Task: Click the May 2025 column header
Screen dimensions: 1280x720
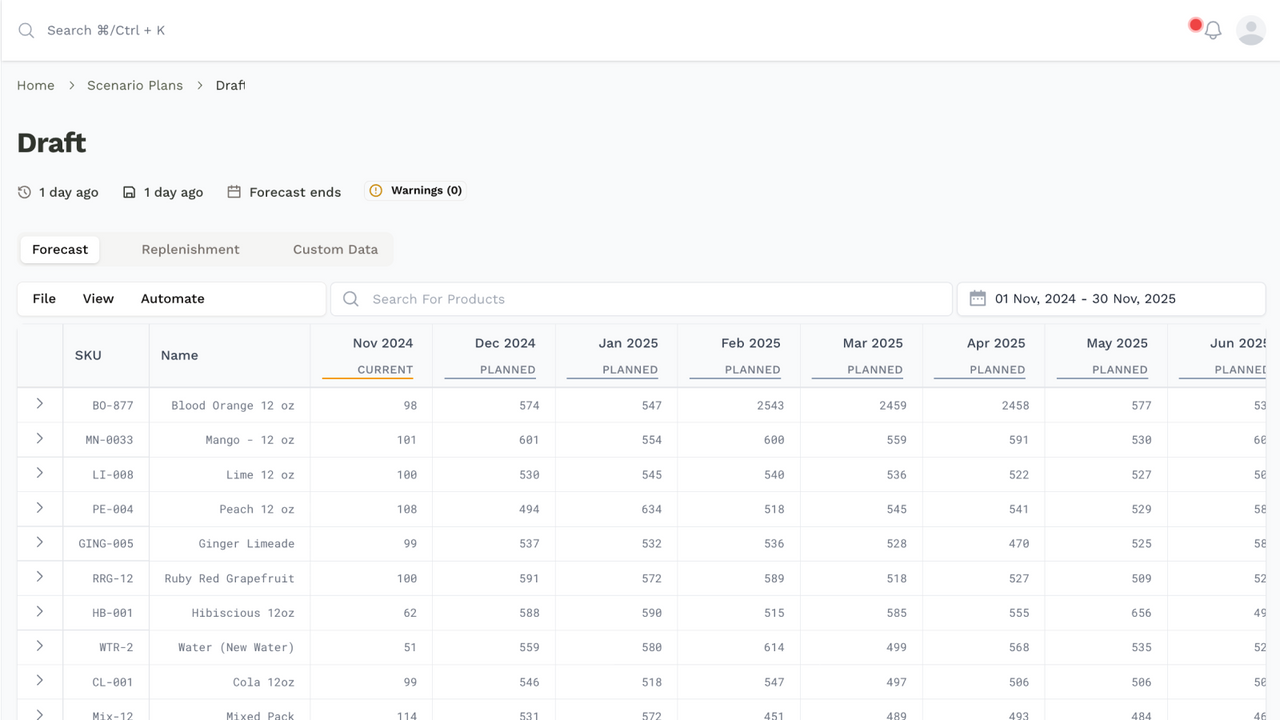Action: point(1106,355)
